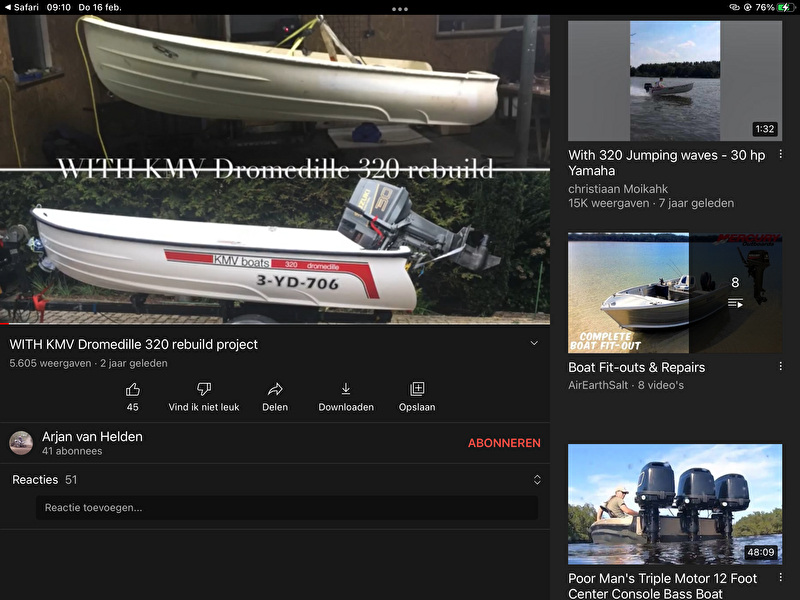Open Poor Man's Triple Motor video title
This screenshot has height=600, width=800.
[x=662, y=586]
